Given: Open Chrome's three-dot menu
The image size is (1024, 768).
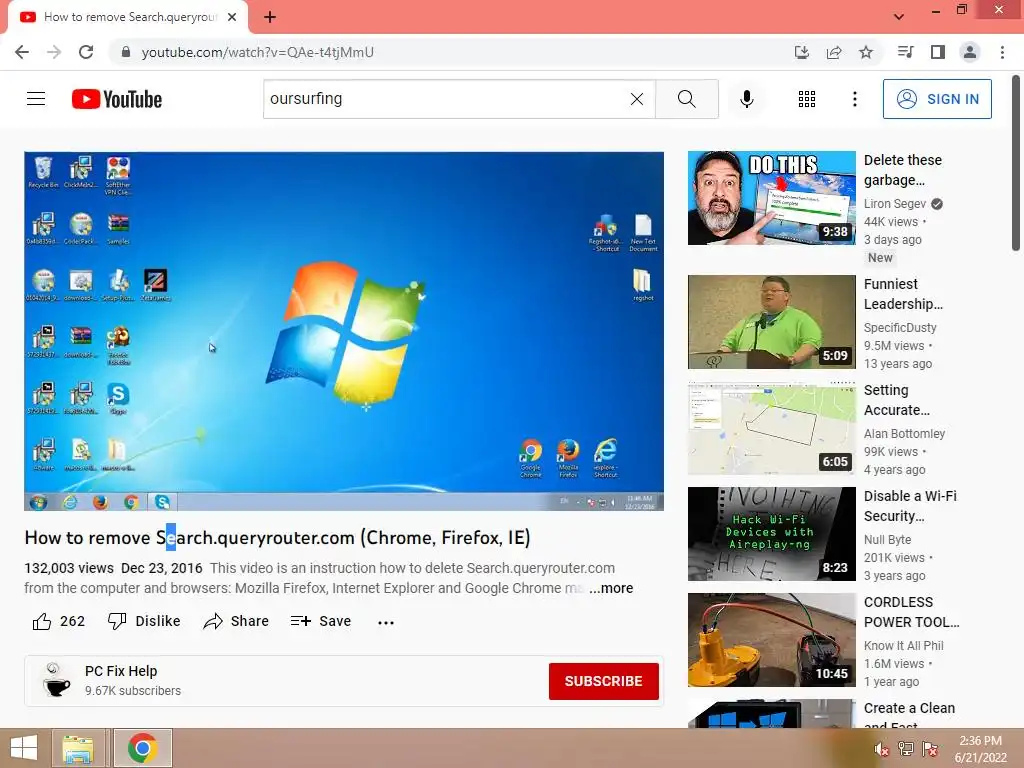Looking at the screenshot, I should click(1002, 52).
